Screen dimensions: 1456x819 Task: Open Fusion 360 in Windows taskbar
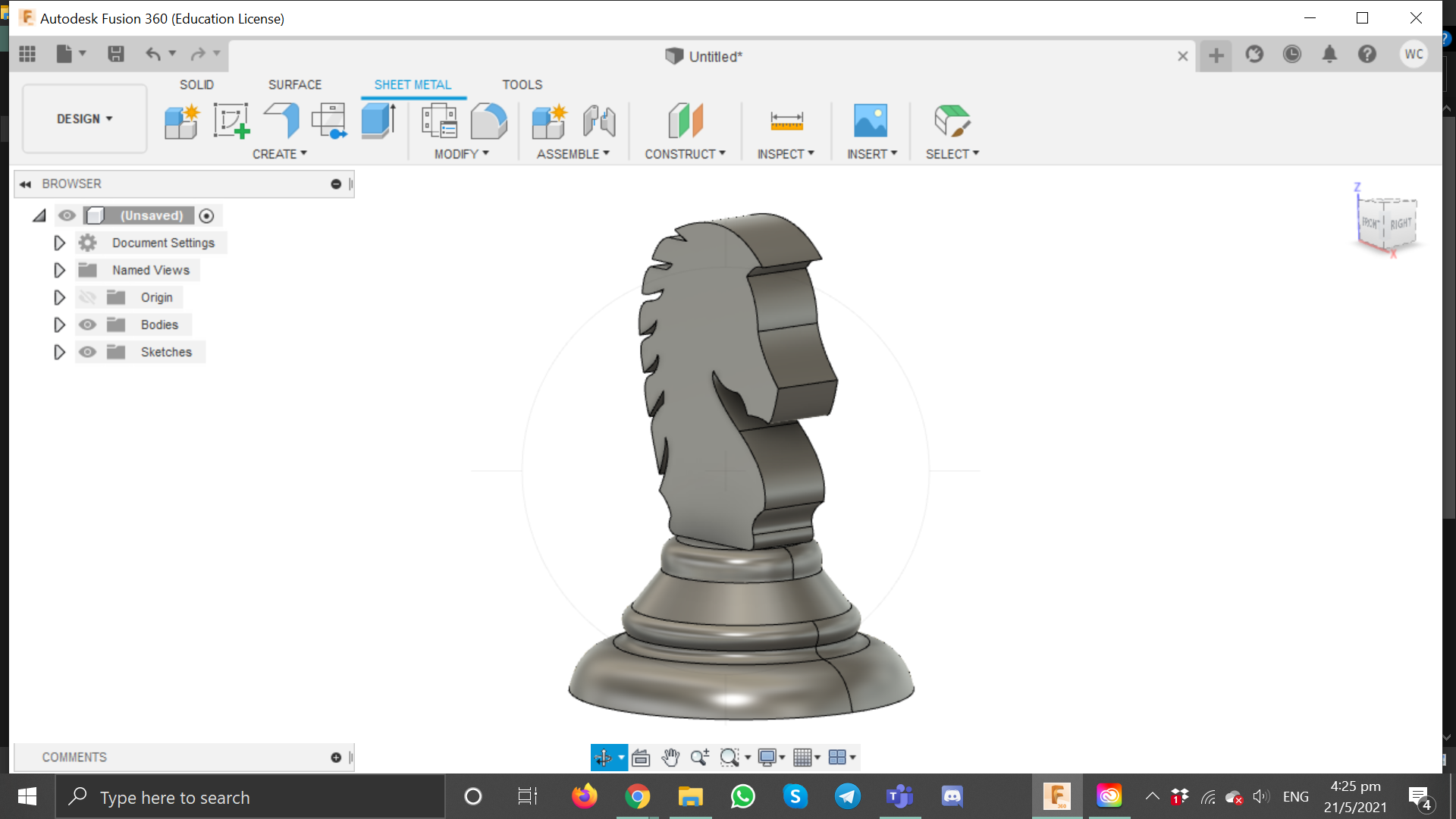1056,796
